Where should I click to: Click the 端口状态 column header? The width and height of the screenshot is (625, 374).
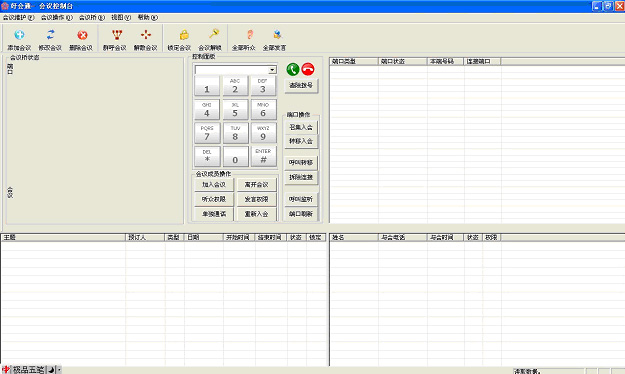coord(403,61)
